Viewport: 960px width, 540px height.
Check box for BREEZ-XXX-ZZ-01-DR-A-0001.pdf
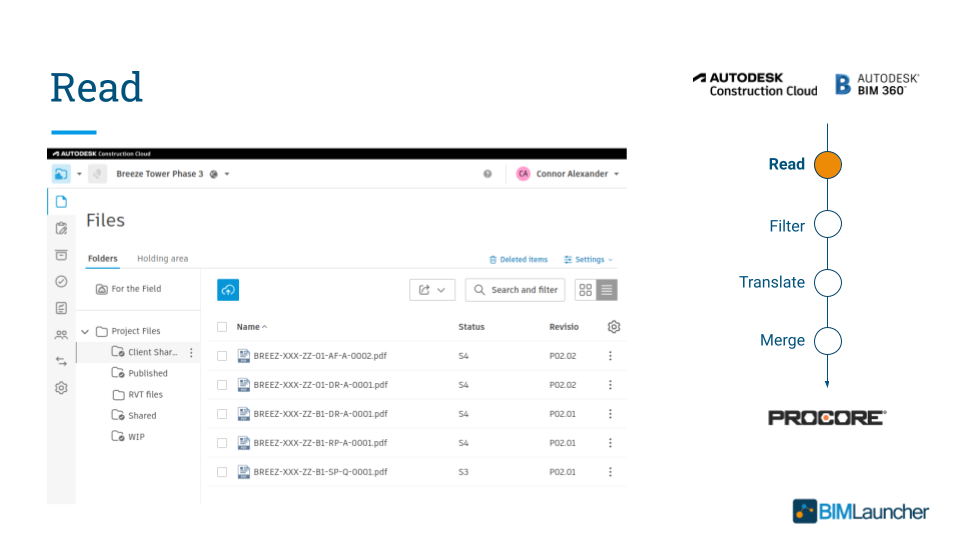point(222,385)
